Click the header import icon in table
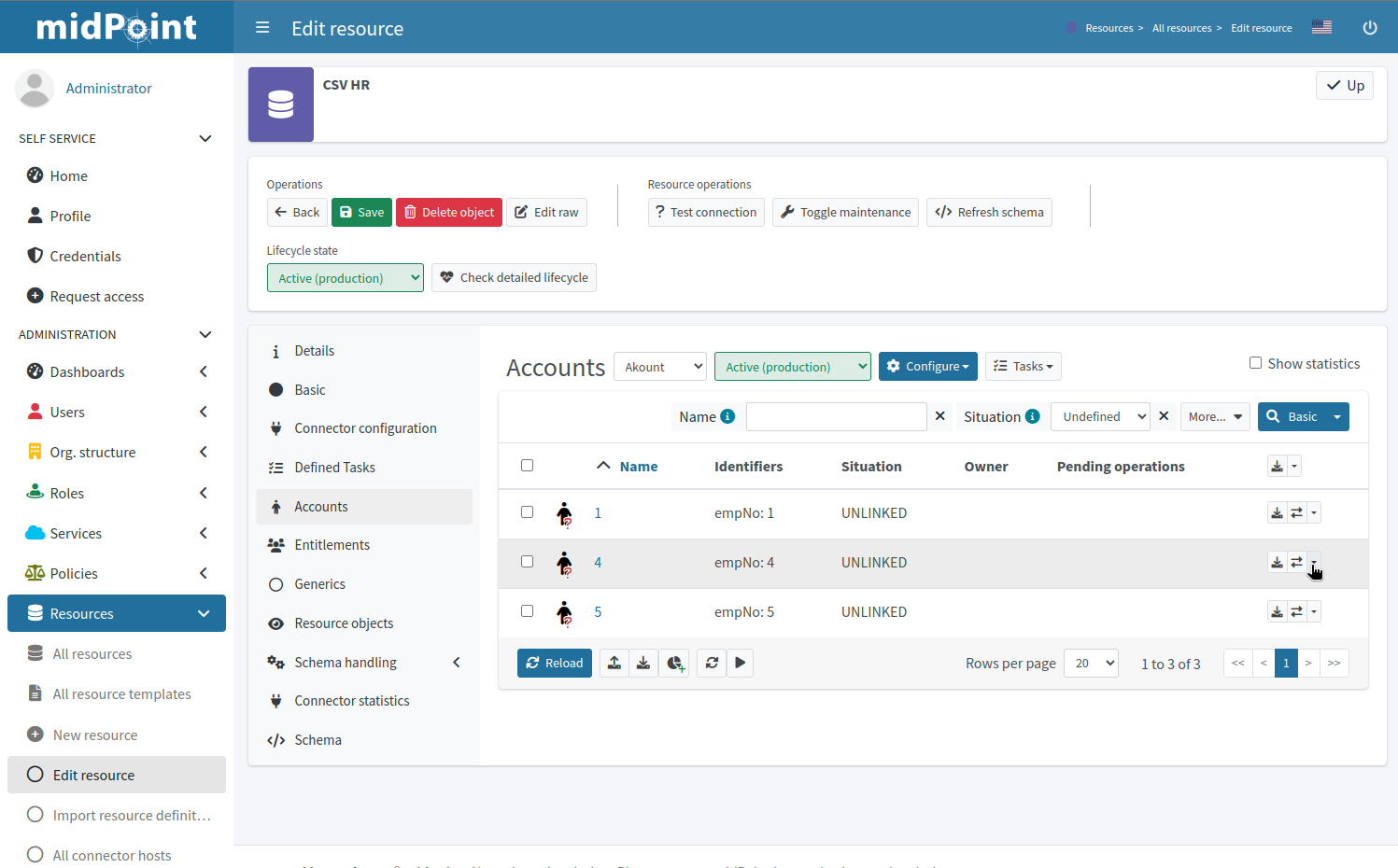1398x868 pixels. 1277,466
